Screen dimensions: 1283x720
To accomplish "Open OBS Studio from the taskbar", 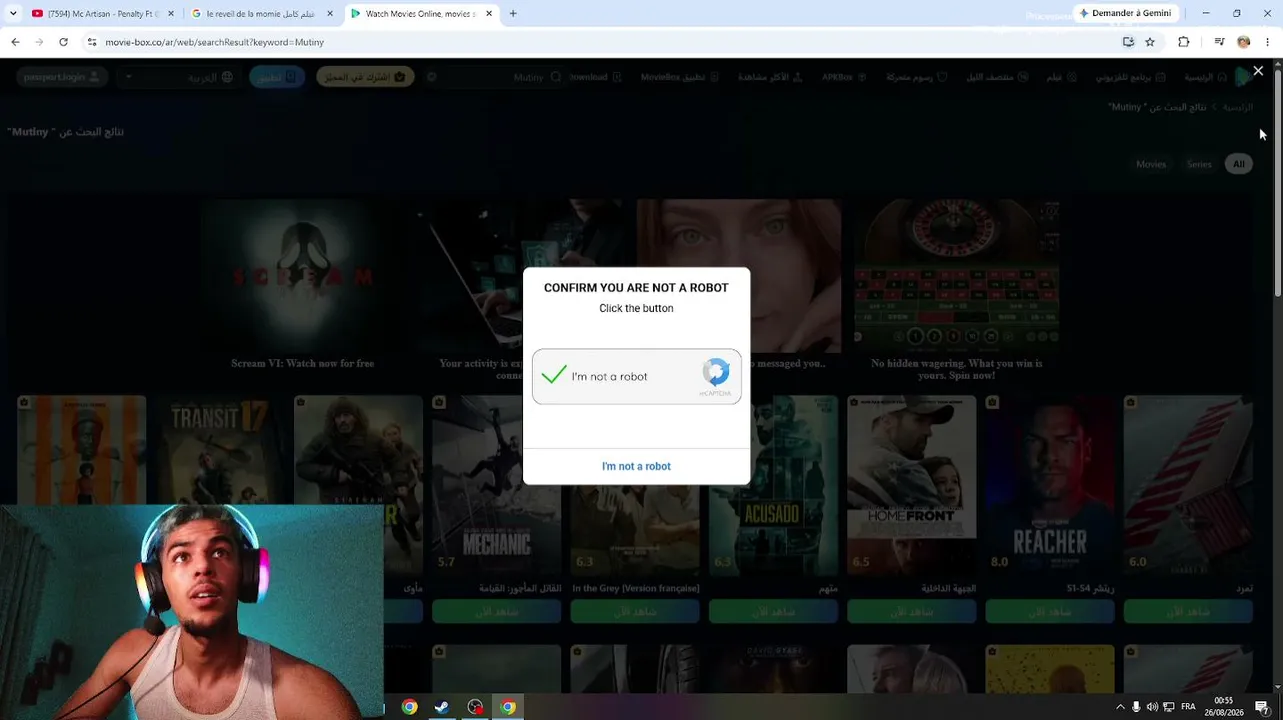I will tap(475, 707).
